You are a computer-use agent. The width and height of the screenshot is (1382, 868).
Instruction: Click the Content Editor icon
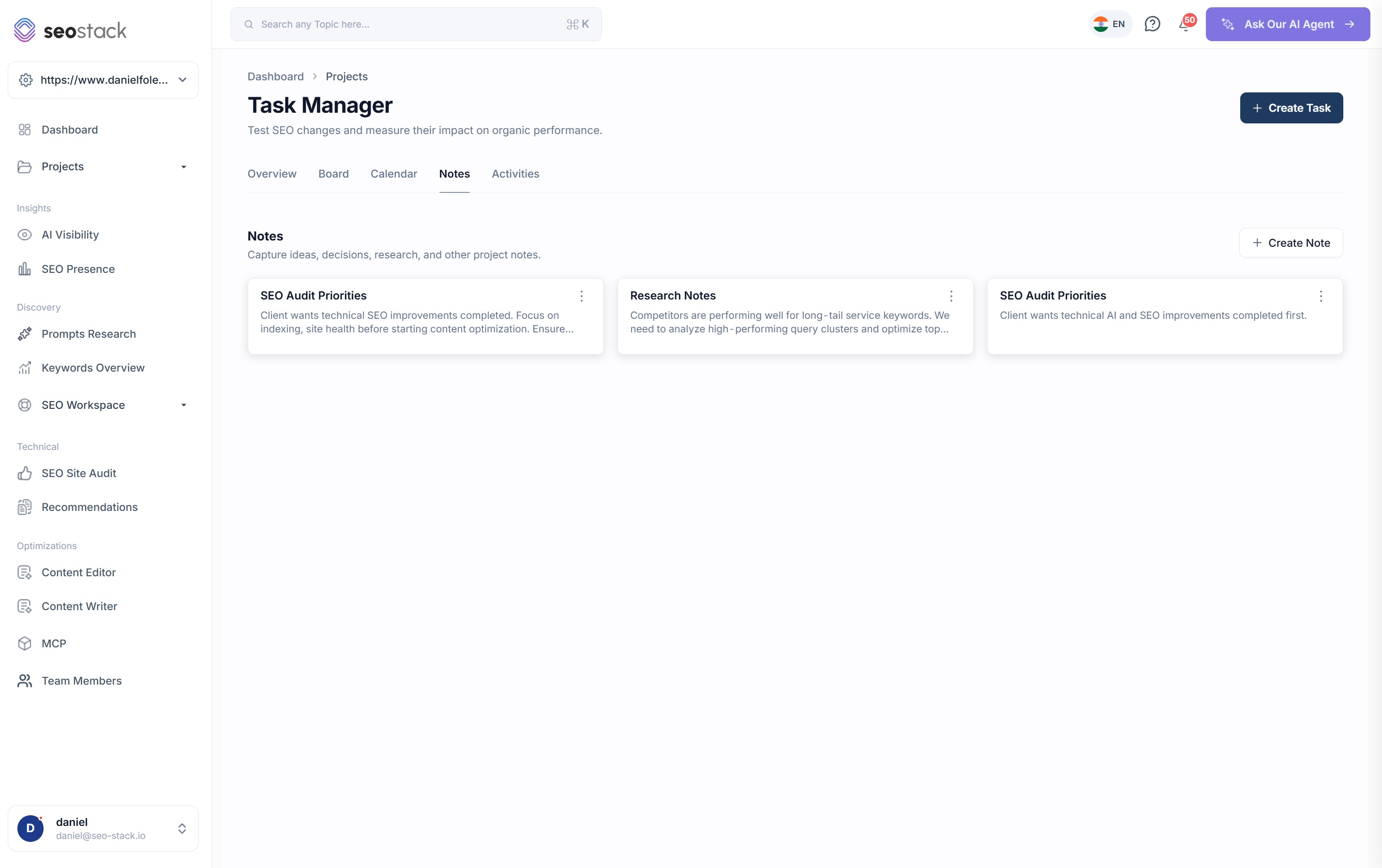click(25, 572)
